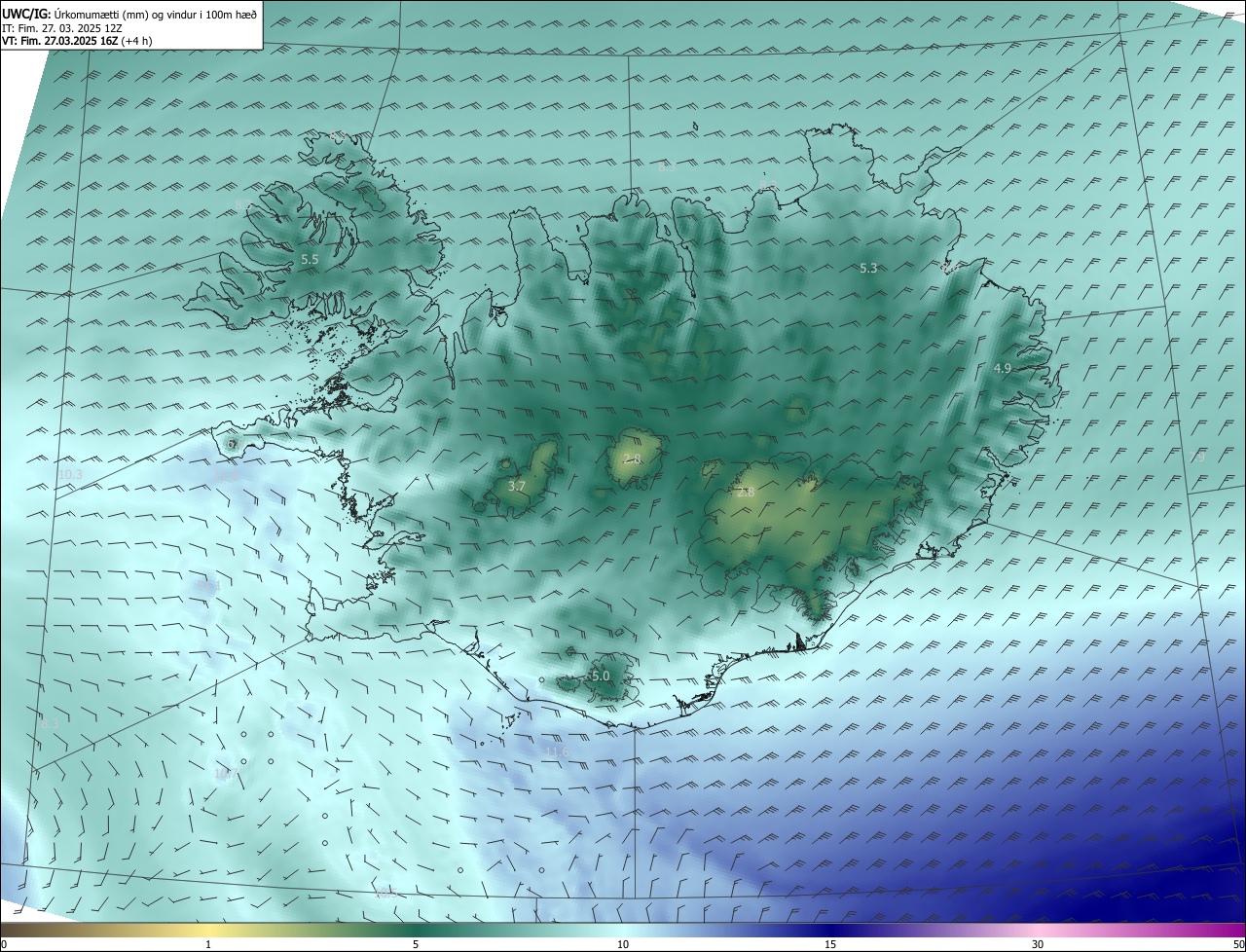This screenshot has height=952, width=1246.
Task: Click the title line "UWC/IG: Úrkomumætti (mm) og vindur í 100m hæð"
Action: [129, 15]
